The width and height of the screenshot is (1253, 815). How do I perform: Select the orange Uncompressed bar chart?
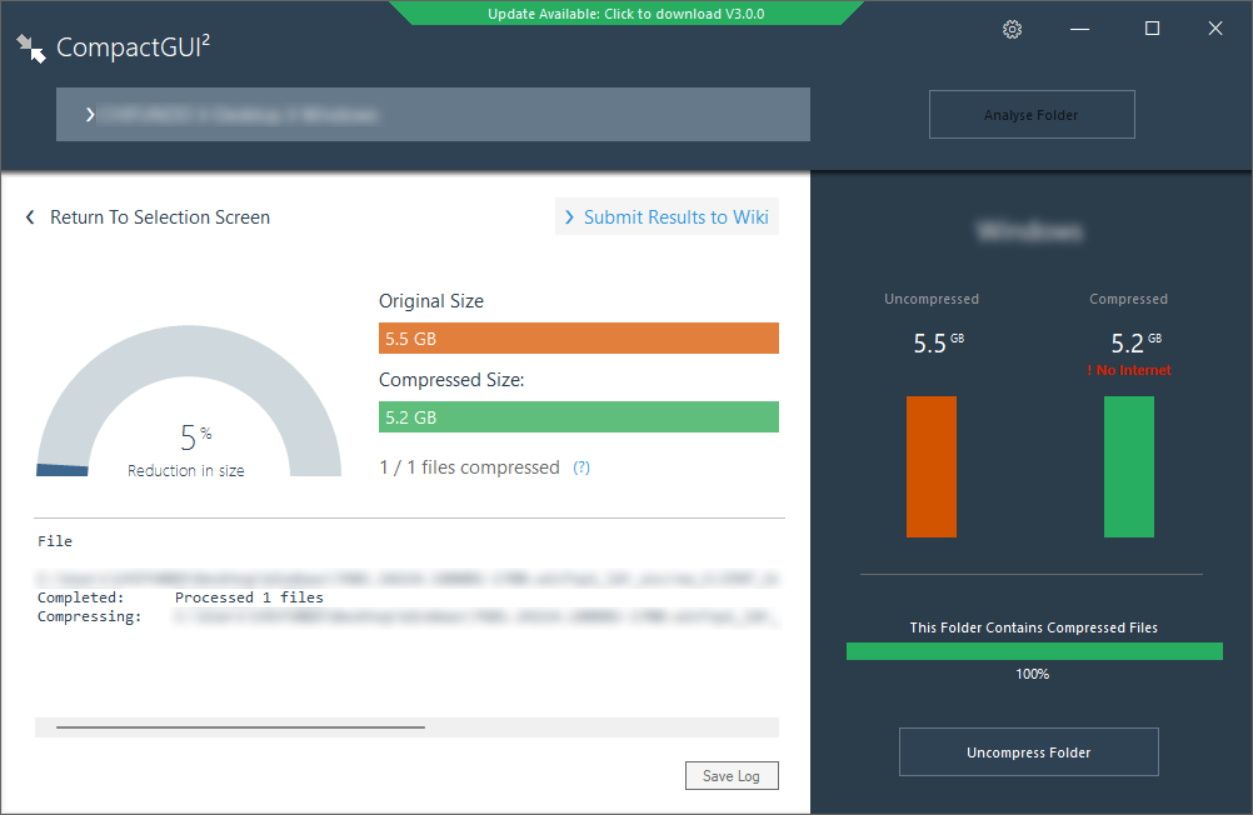tap(932, 465)
